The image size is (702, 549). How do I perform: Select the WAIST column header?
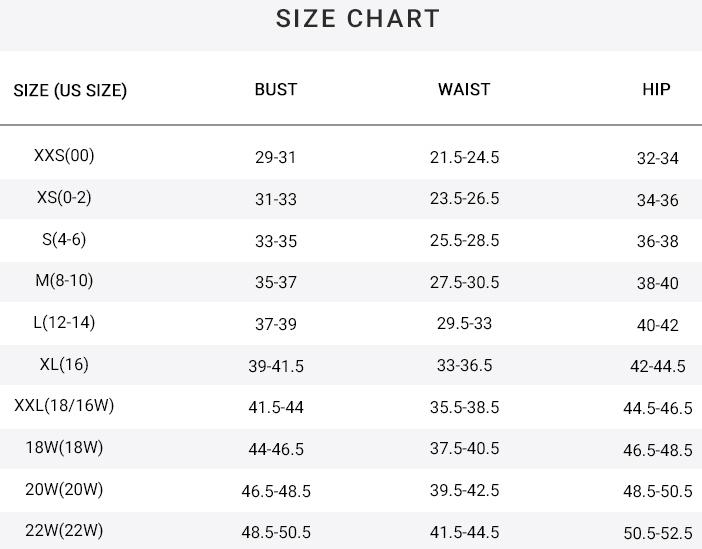pyautogui.click(x=464, y=89)
